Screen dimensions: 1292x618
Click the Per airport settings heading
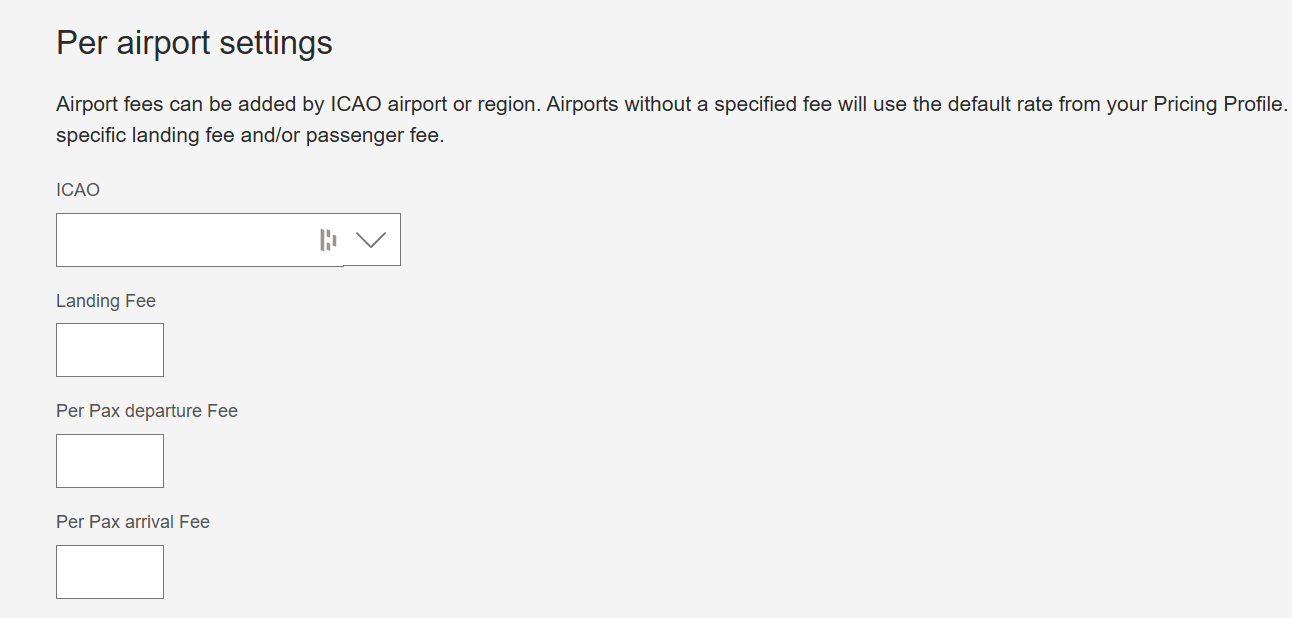coord(194,43)
